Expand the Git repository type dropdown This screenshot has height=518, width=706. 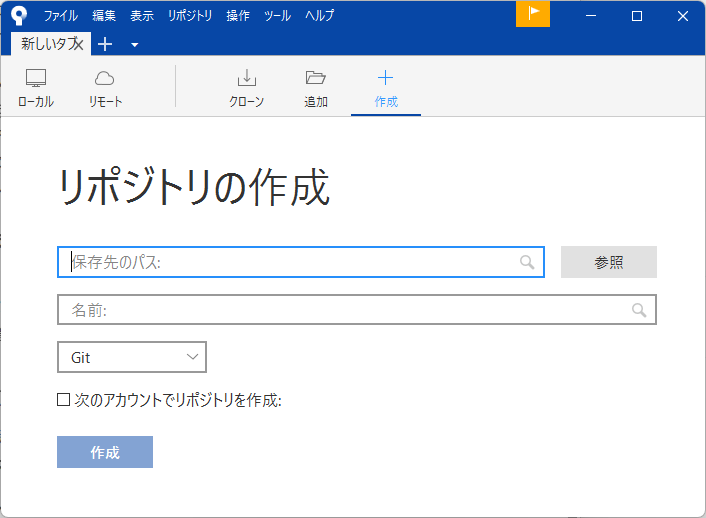(x=132, y=357)
